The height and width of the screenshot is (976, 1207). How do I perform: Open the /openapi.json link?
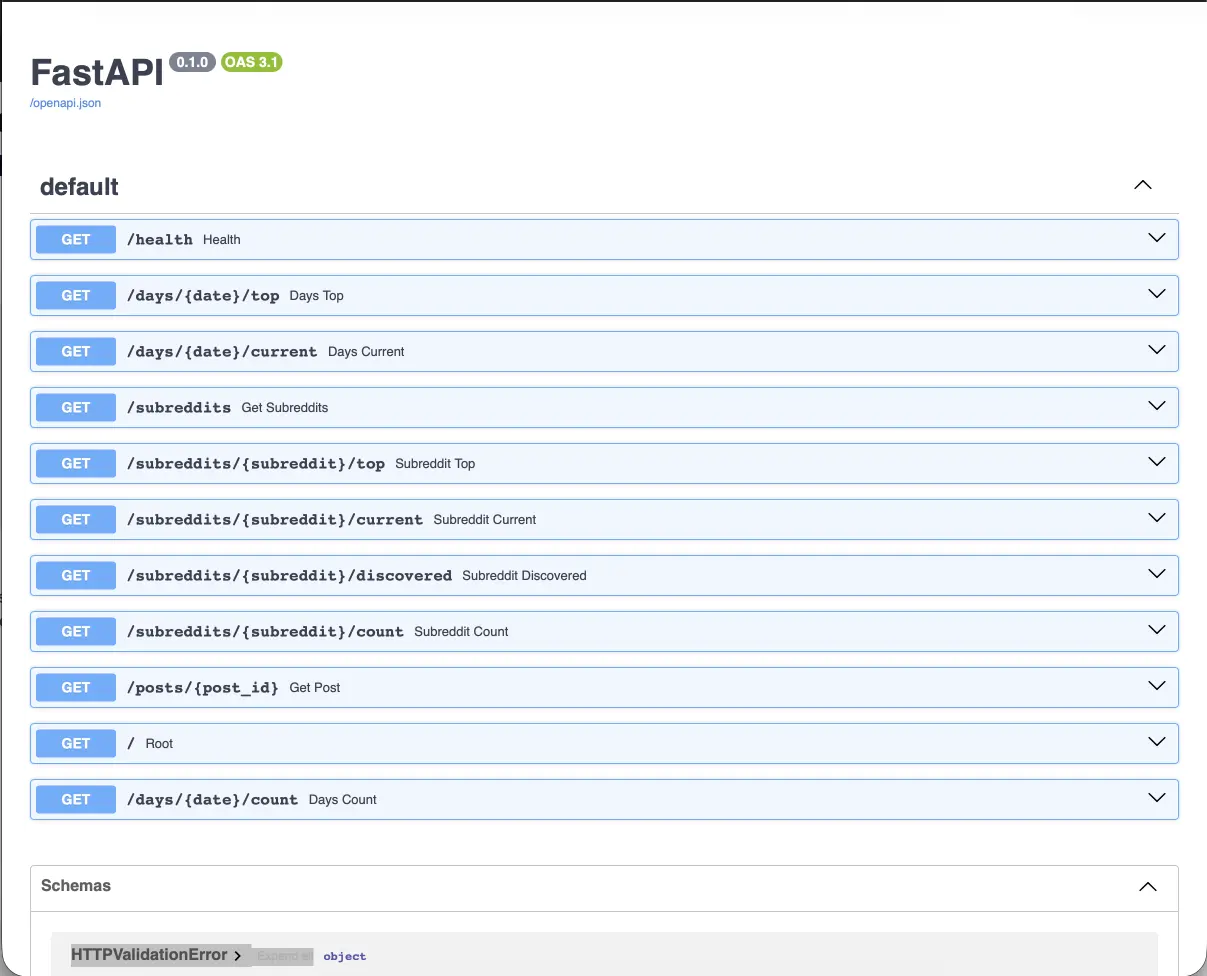tap(65, 103)
